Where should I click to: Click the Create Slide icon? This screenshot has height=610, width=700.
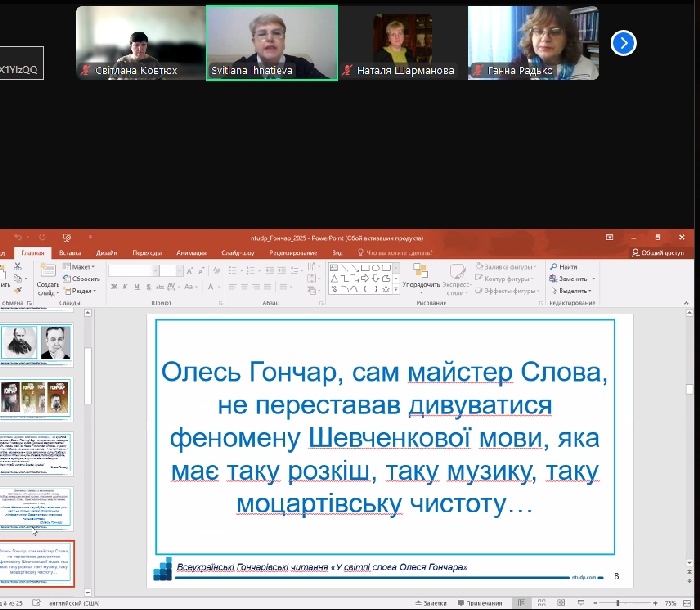click(47, 273)
